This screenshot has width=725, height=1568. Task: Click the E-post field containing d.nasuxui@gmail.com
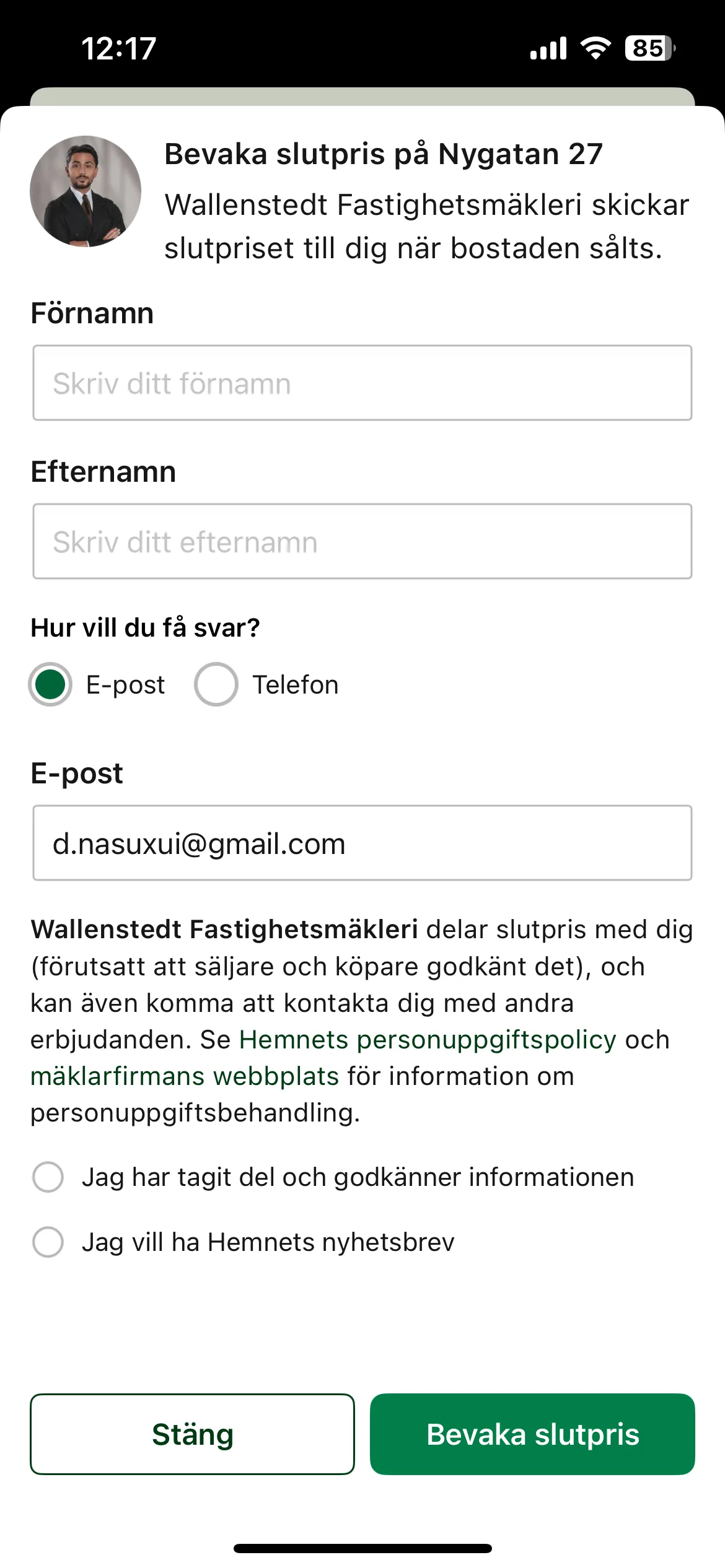[x=362, y=843]
